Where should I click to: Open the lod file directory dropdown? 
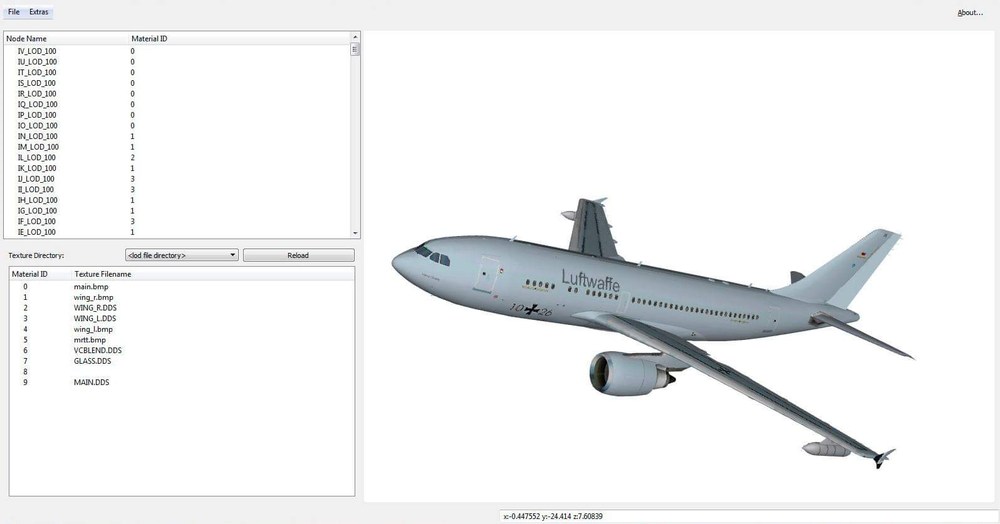coord(182,255)
